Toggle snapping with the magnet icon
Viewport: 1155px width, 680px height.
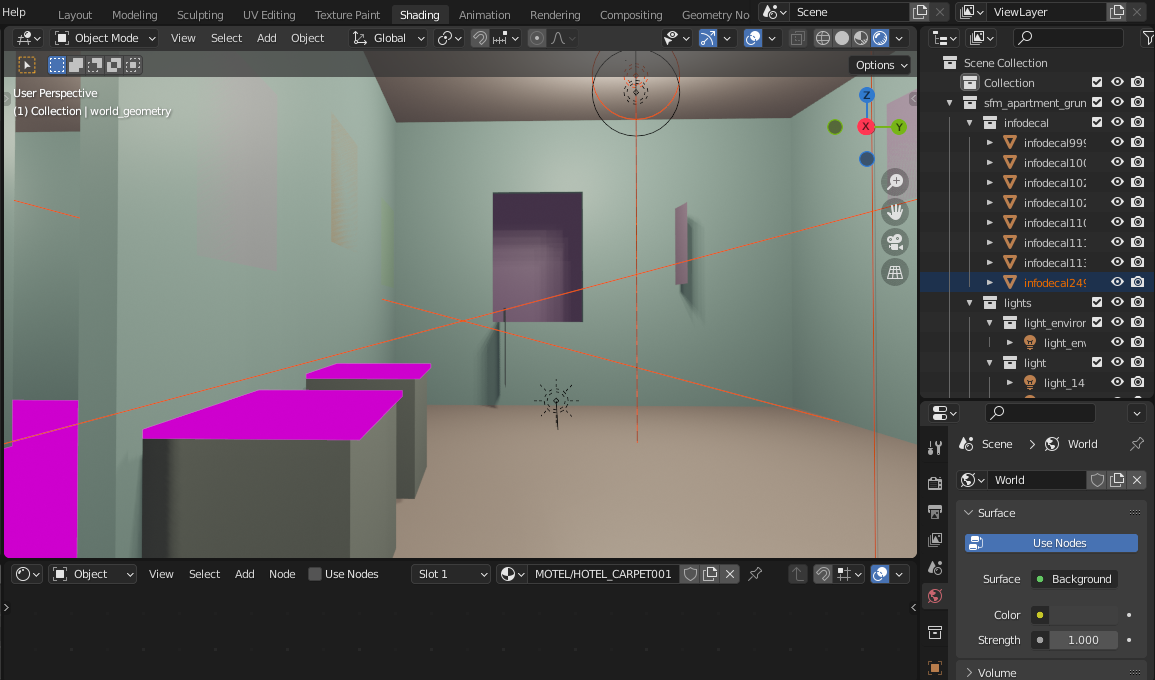479,37
